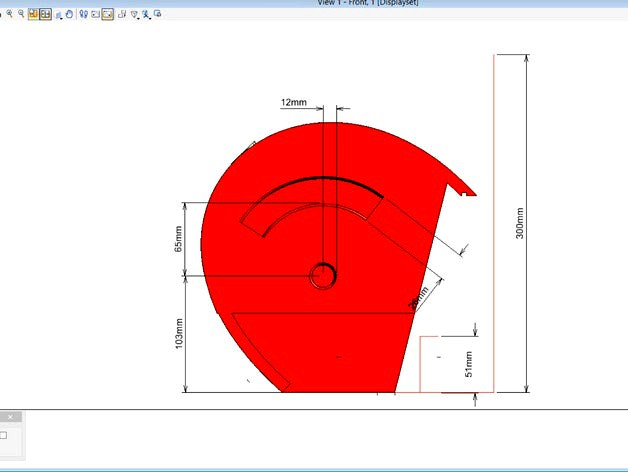Tick the checkbox in the bottom-left panel
Viewport: 628px width, 472px height.
pyautogui.click(x=3, y=435)
